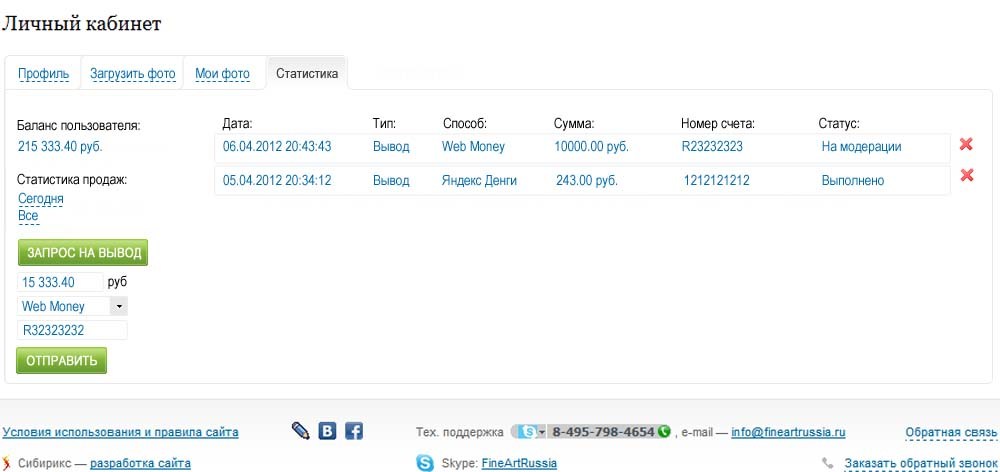
Task: Click the Статус column header
Action: pos(839,124)
